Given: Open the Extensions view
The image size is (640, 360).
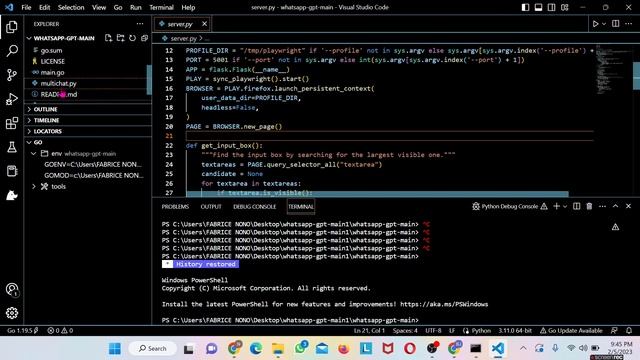Looking at the screenshot, I should pyautogui.click(x=12, y=123).
